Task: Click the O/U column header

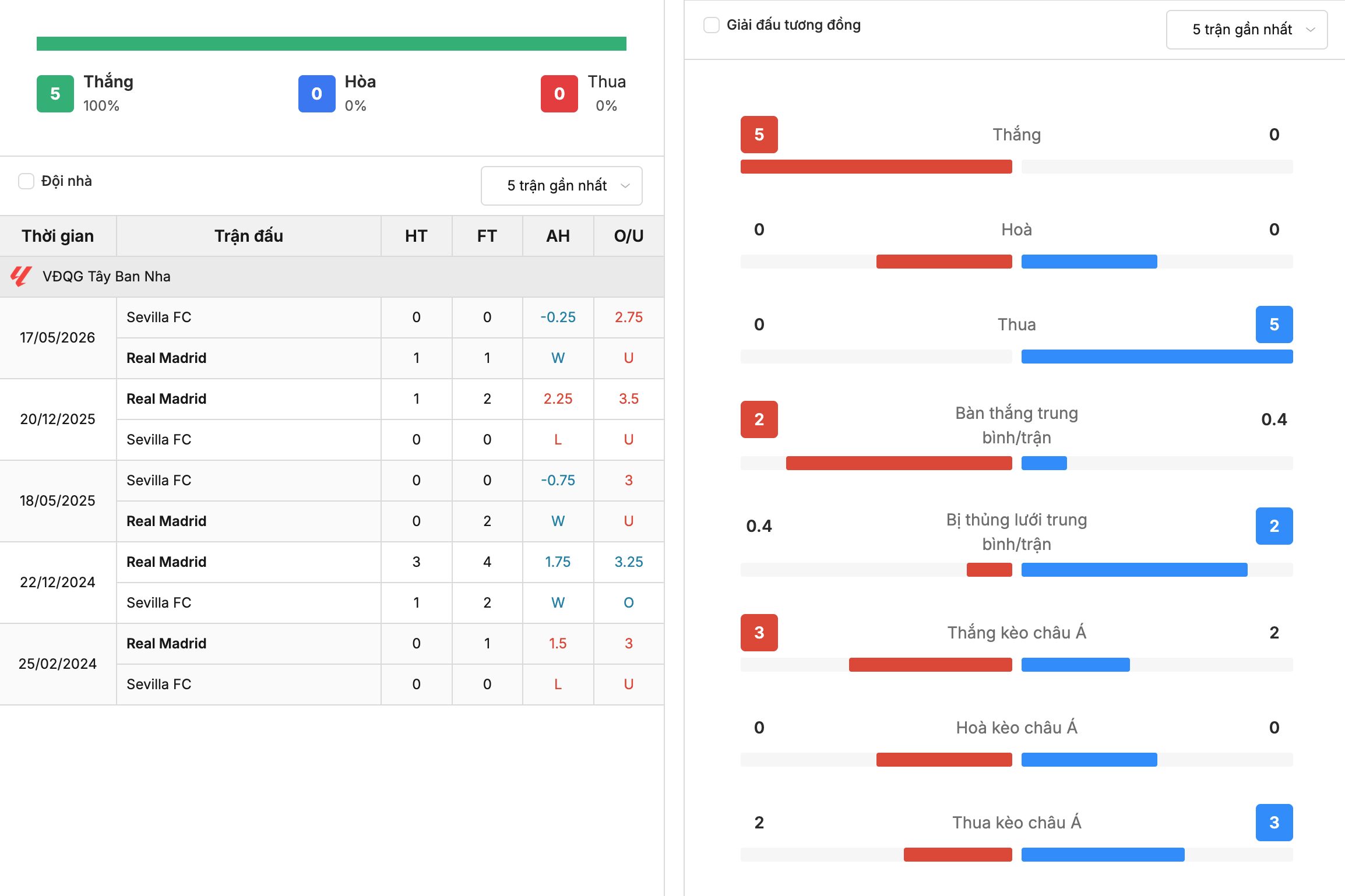Action: click(x=629, y=236)
